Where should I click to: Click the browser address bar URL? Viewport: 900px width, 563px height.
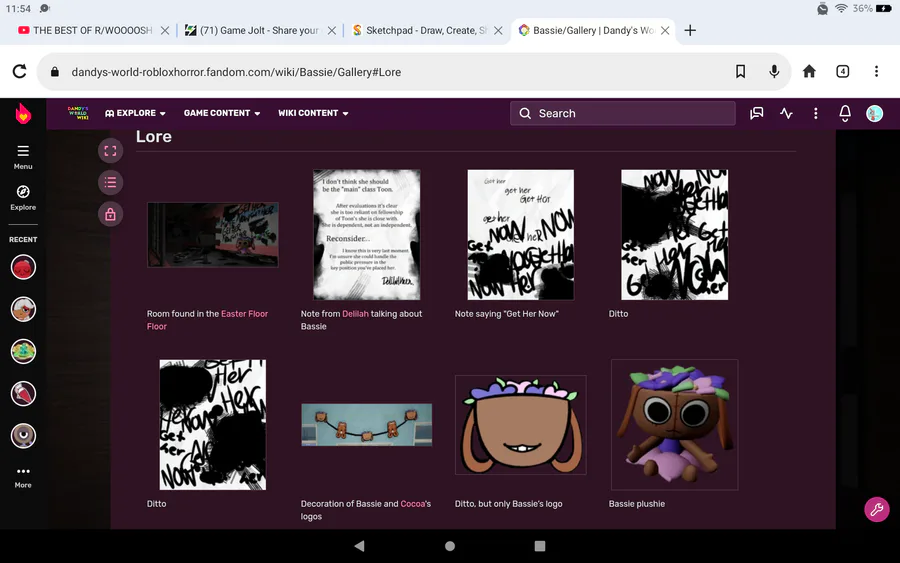click(236, 72)
